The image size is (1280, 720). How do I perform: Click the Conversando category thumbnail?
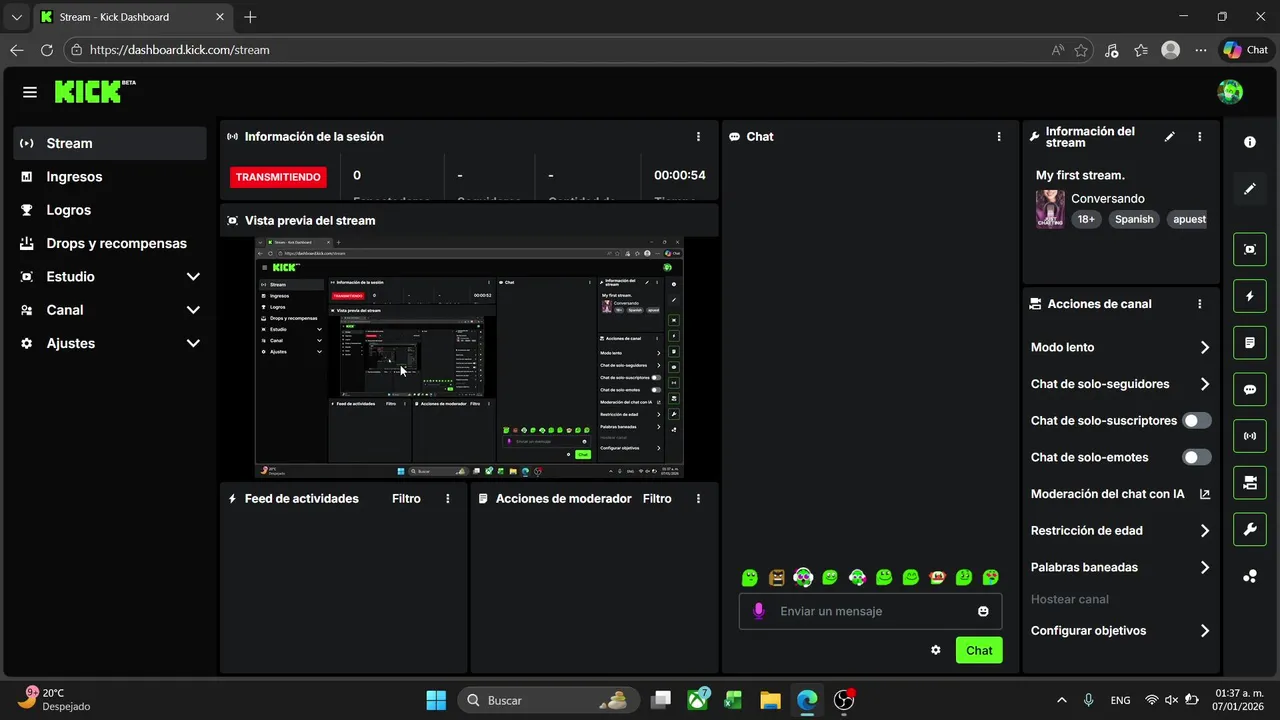point(1050,209)
